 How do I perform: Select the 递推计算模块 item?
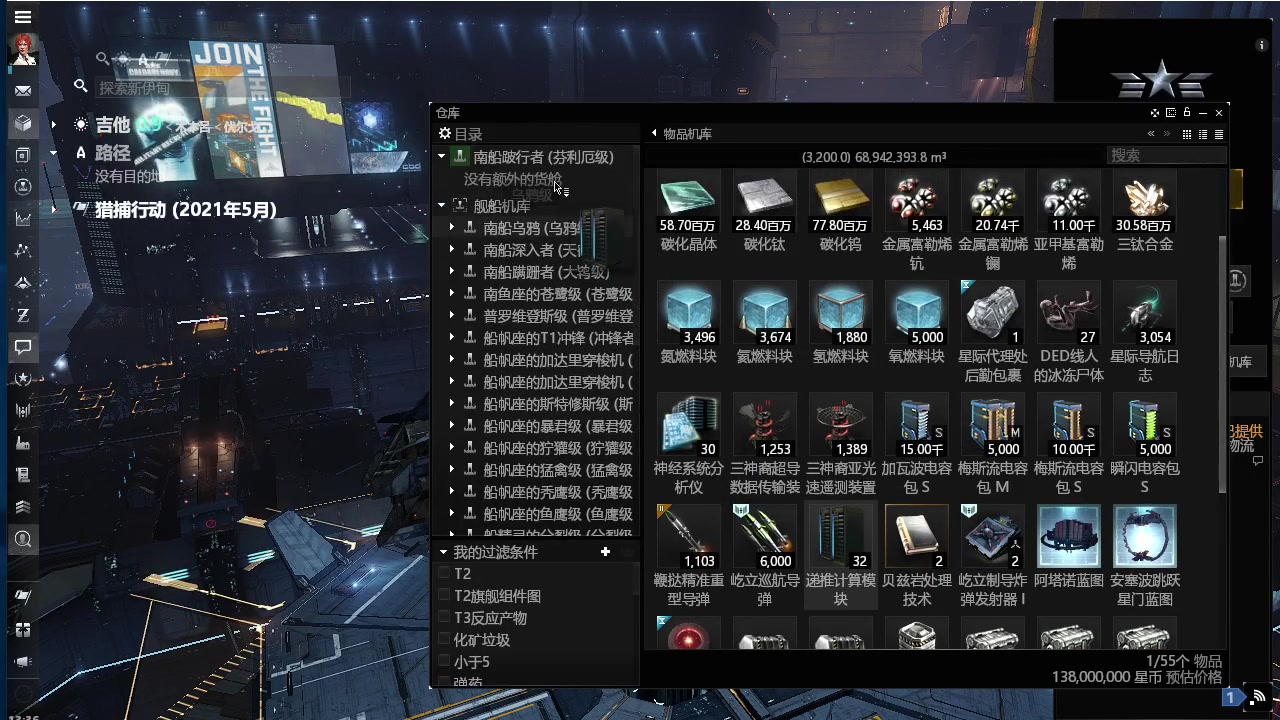(x=840, y=557)
